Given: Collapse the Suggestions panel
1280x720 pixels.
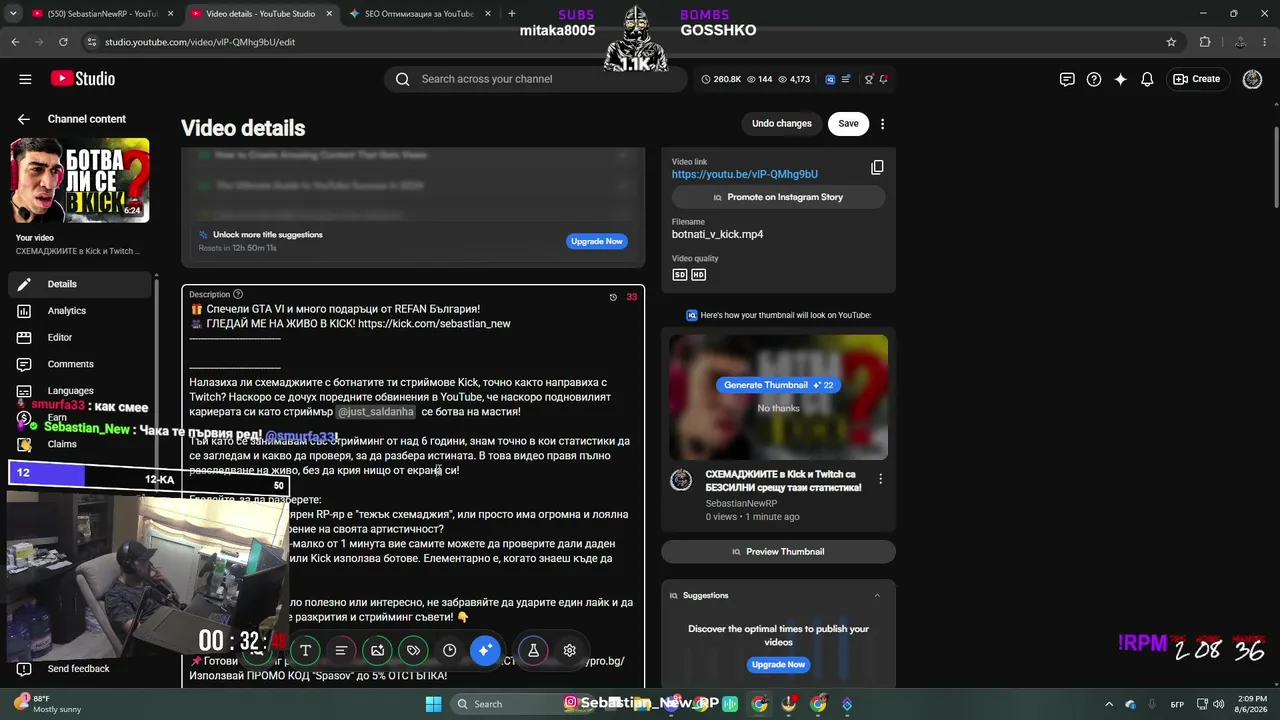Looking at the screenshot, I should coord(877,596).
